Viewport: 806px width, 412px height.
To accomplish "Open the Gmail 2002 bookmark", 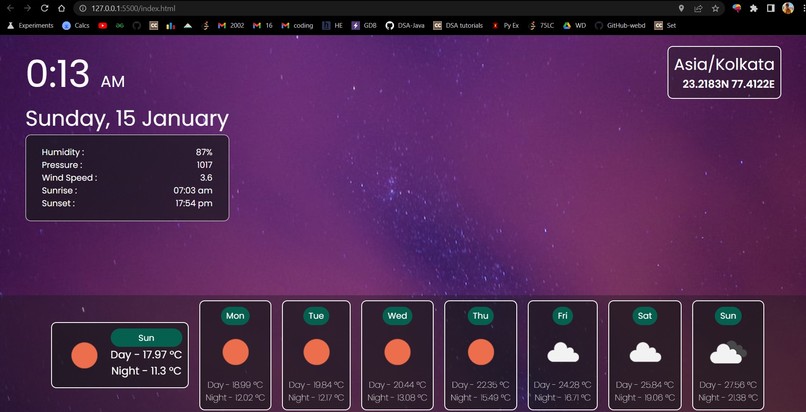I will click(231, 25).
